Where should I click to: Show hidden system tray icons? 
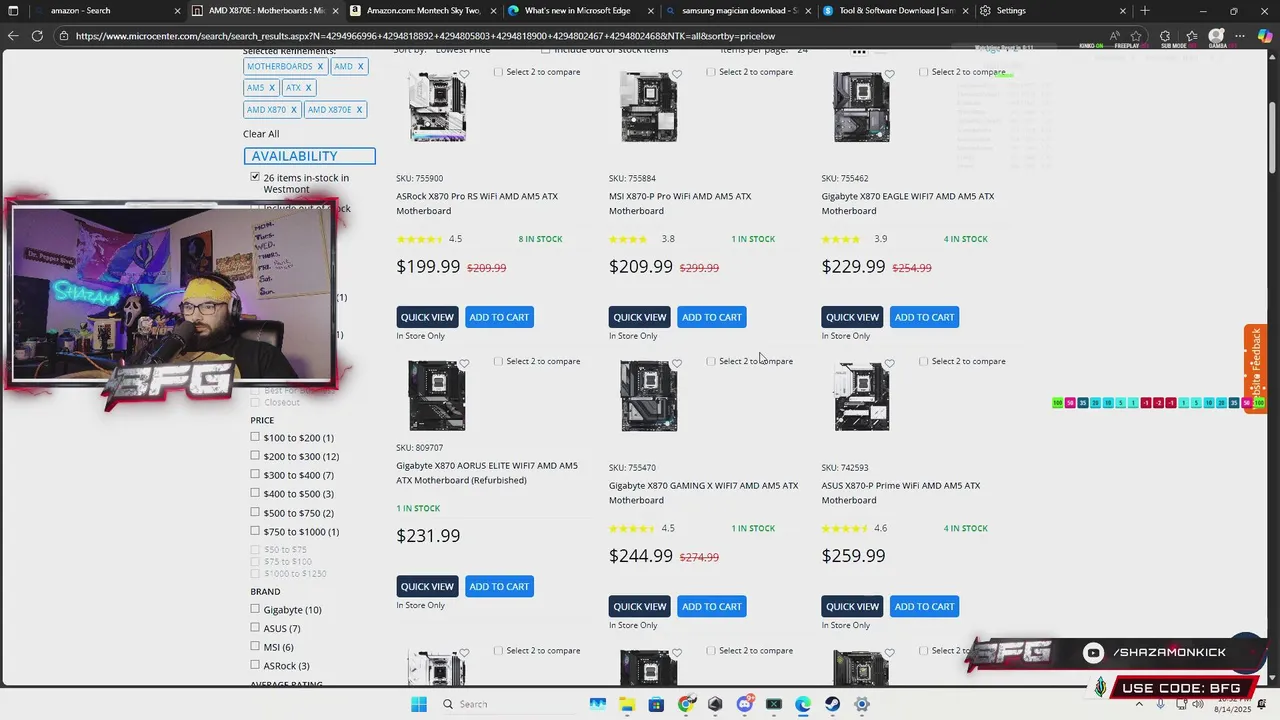point(1139,704)
